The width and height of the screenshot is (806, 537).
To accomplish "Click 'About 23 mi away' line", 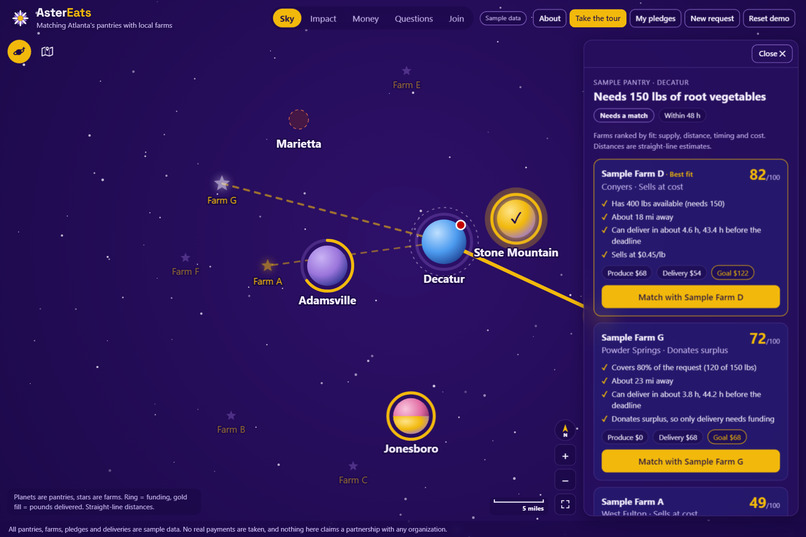I will point(642,381).
